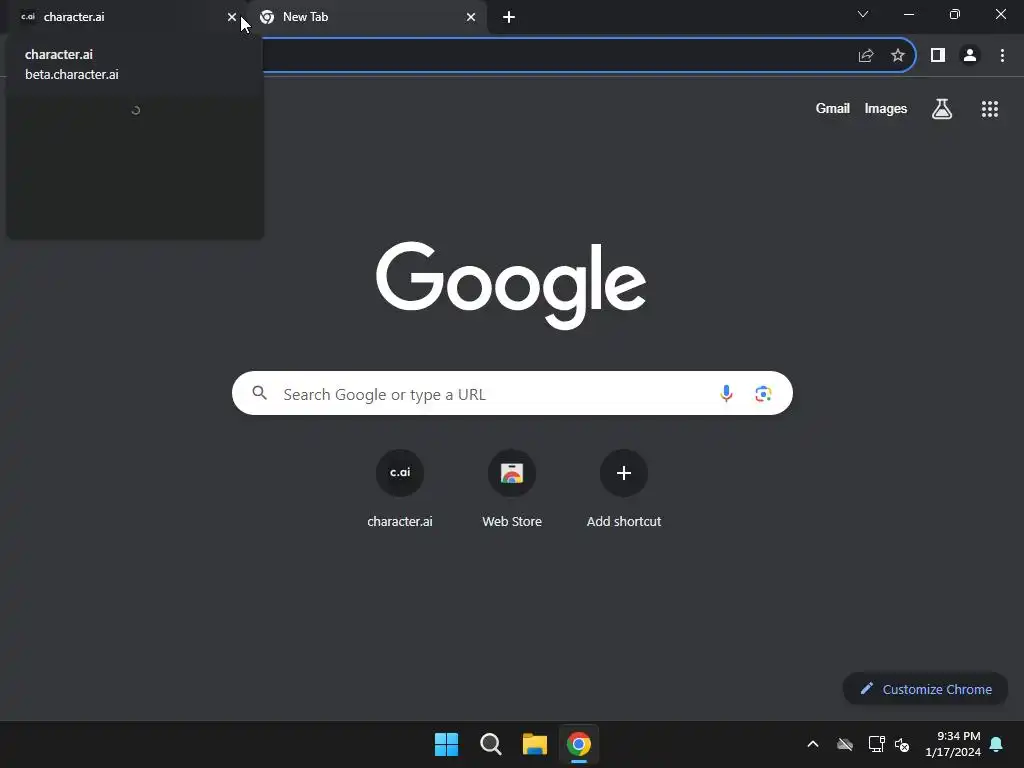Image resolution: width=1024 pixels, height=768 pixels.
Task: Open network status tray icon
Action: (x=876, y=744)
